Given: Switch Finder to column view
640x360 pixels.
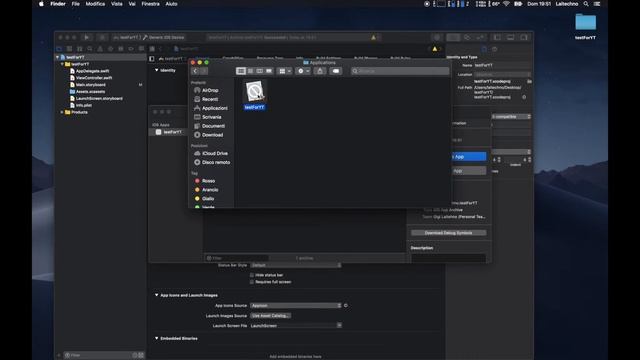Looking at the screenshot, I should point(260,71).
